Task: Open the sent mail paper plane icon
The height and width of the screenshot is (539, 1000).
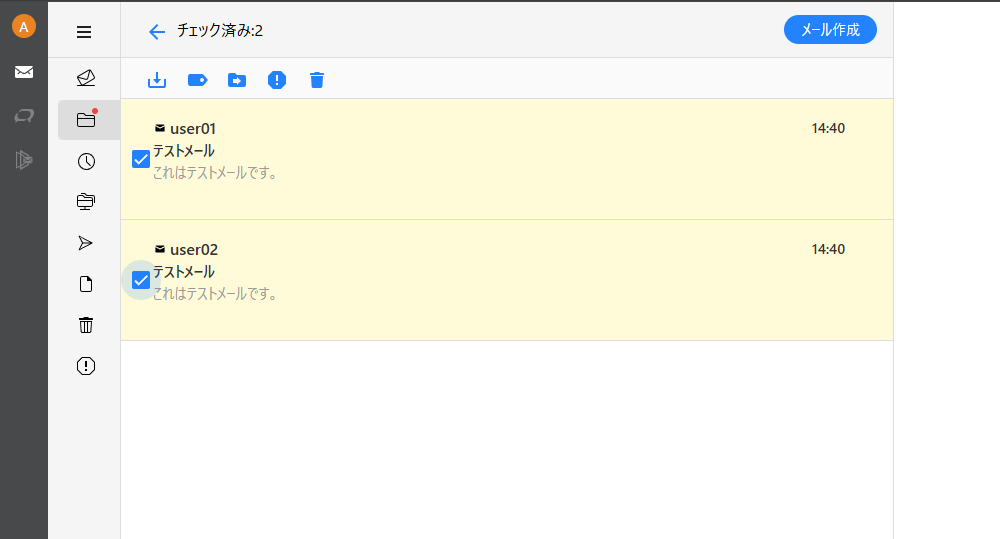Action: pos(85,243)
